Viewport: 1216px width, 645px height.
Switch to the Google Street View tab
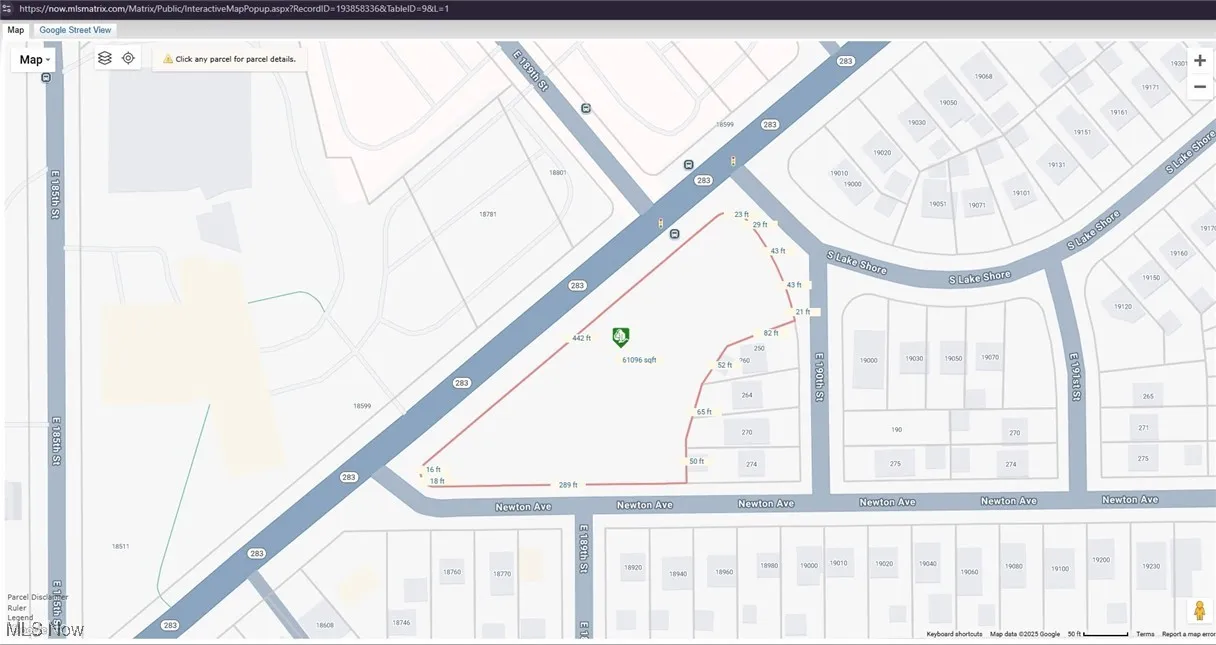click(75, 30)
